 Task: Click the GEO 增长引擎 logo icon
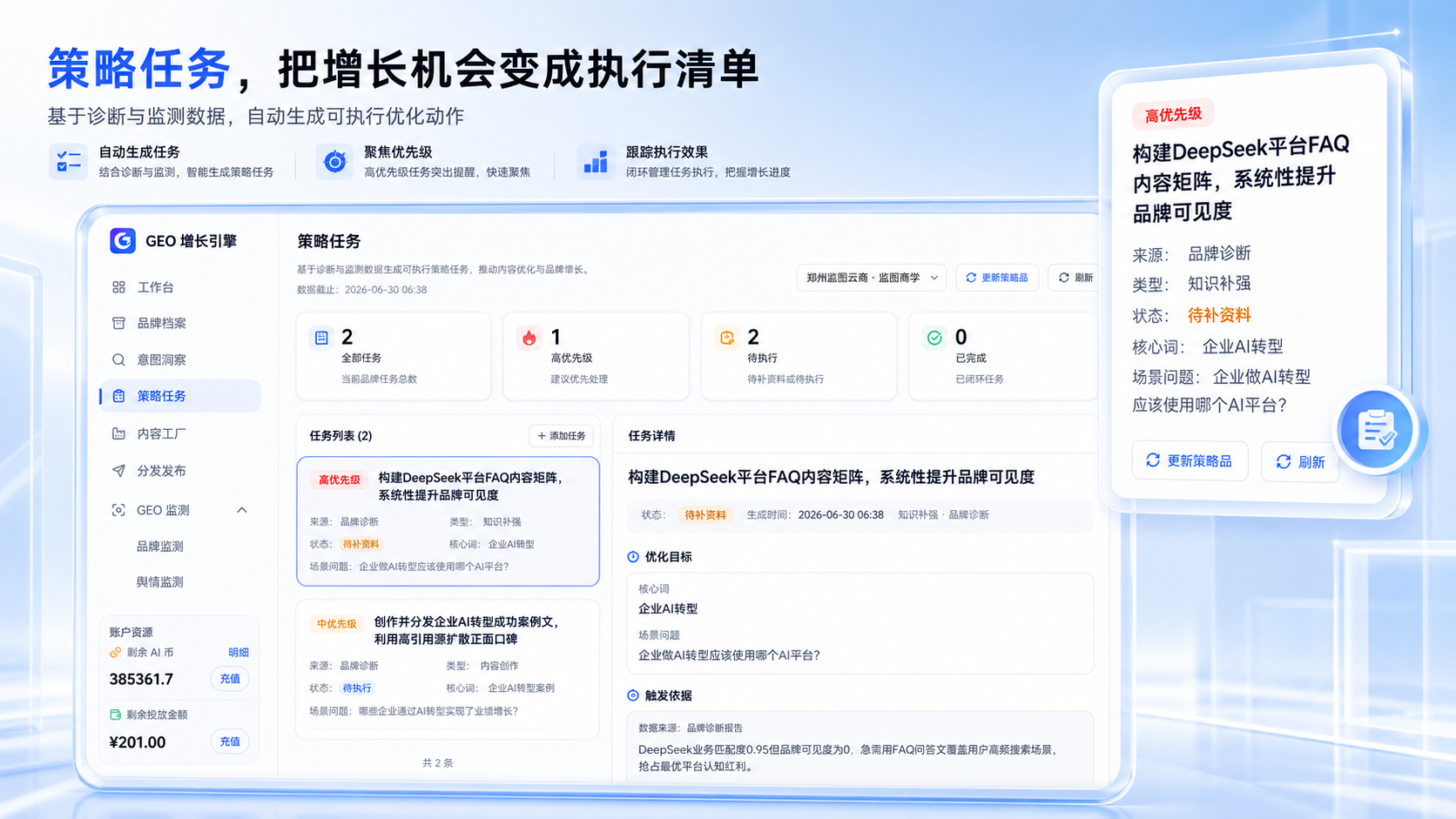tap(123, 241)
